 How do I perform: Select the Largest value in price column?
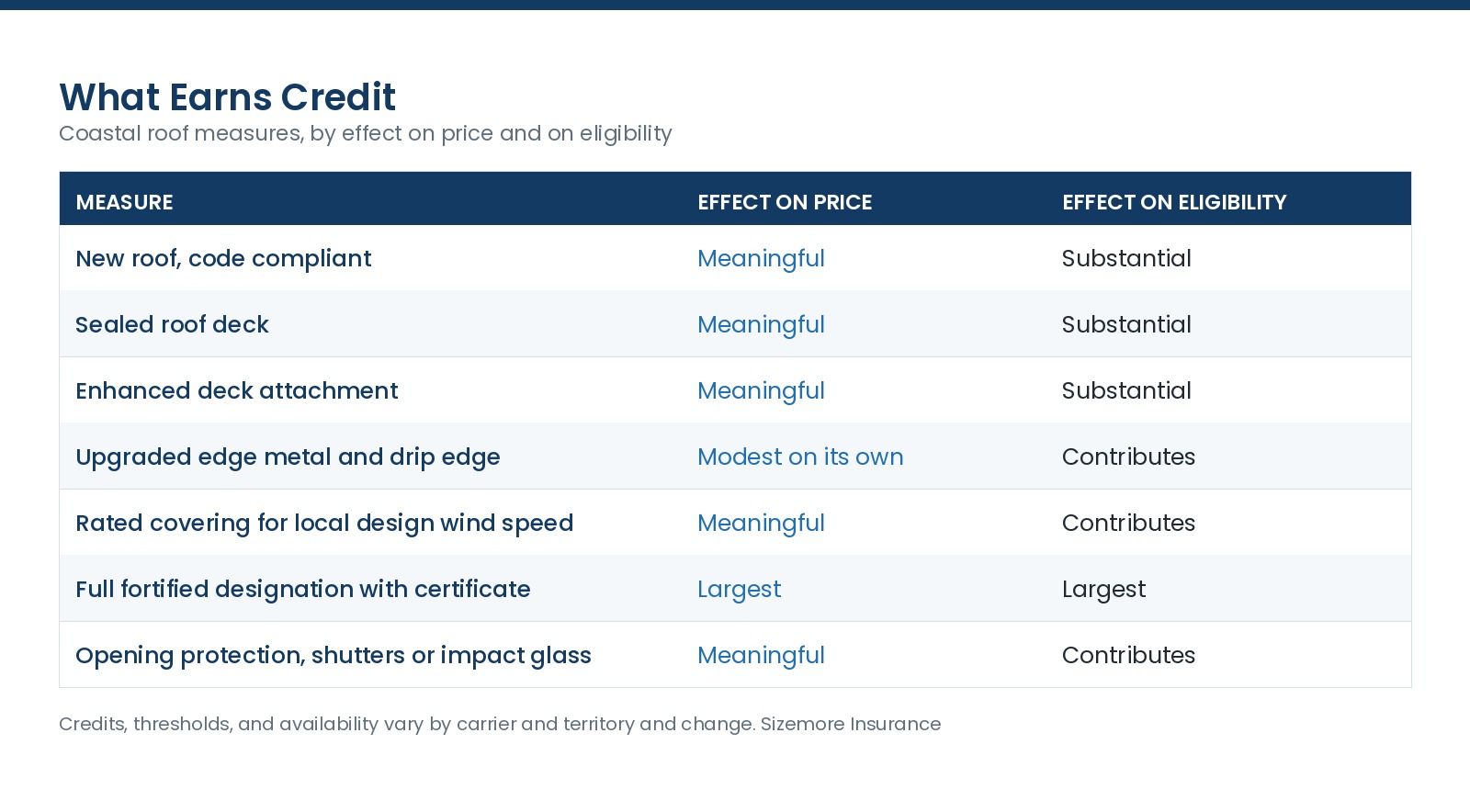pyautogui.click(x=740, y=589)
